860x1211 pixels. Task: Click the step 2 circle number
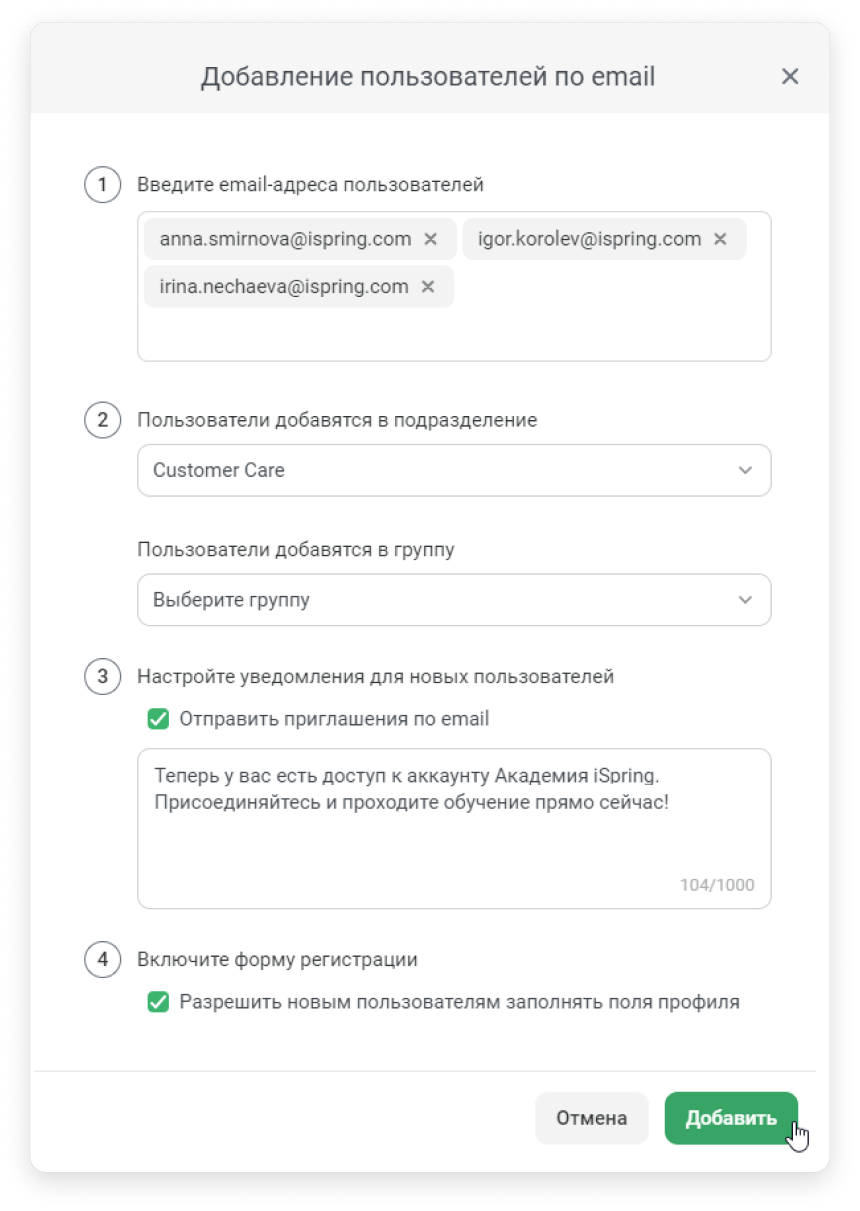pos(103,421)
